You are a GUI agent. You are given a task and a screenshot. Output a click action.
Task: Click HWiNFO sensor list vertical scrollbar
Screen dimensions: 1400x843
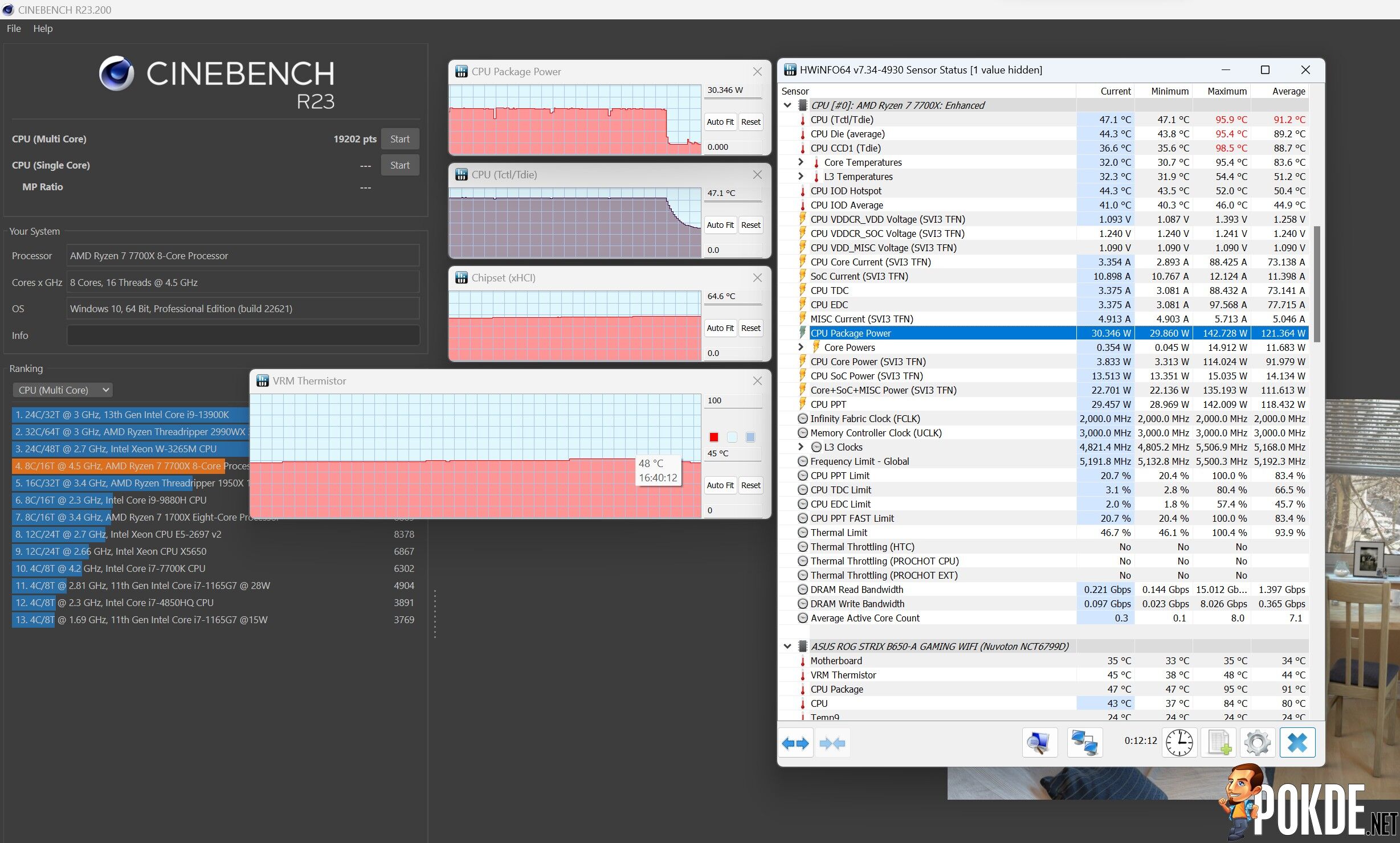(x=1317, y=284)
